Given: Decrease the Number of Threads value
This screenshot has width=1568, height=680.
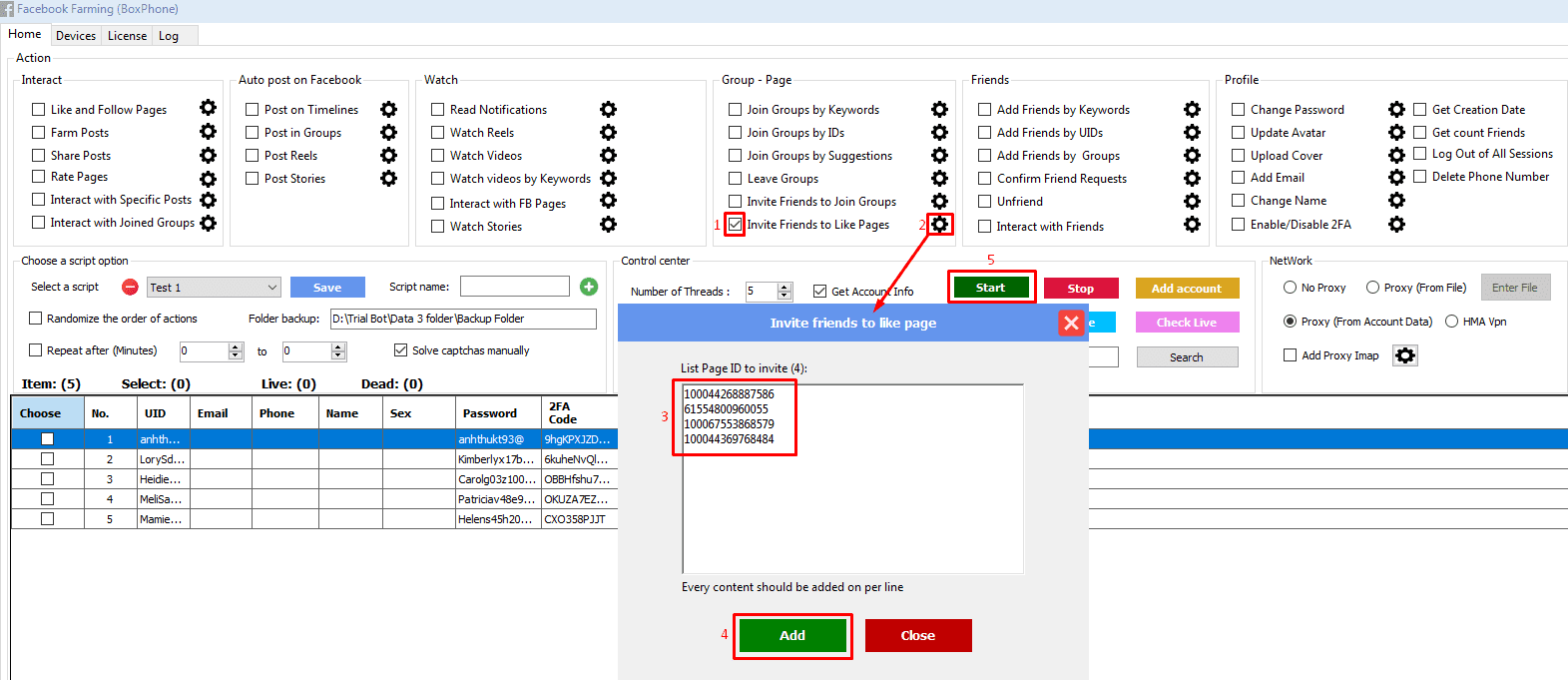Looking at the screenshot, I should pyautogui.click(x=784, y=296).
